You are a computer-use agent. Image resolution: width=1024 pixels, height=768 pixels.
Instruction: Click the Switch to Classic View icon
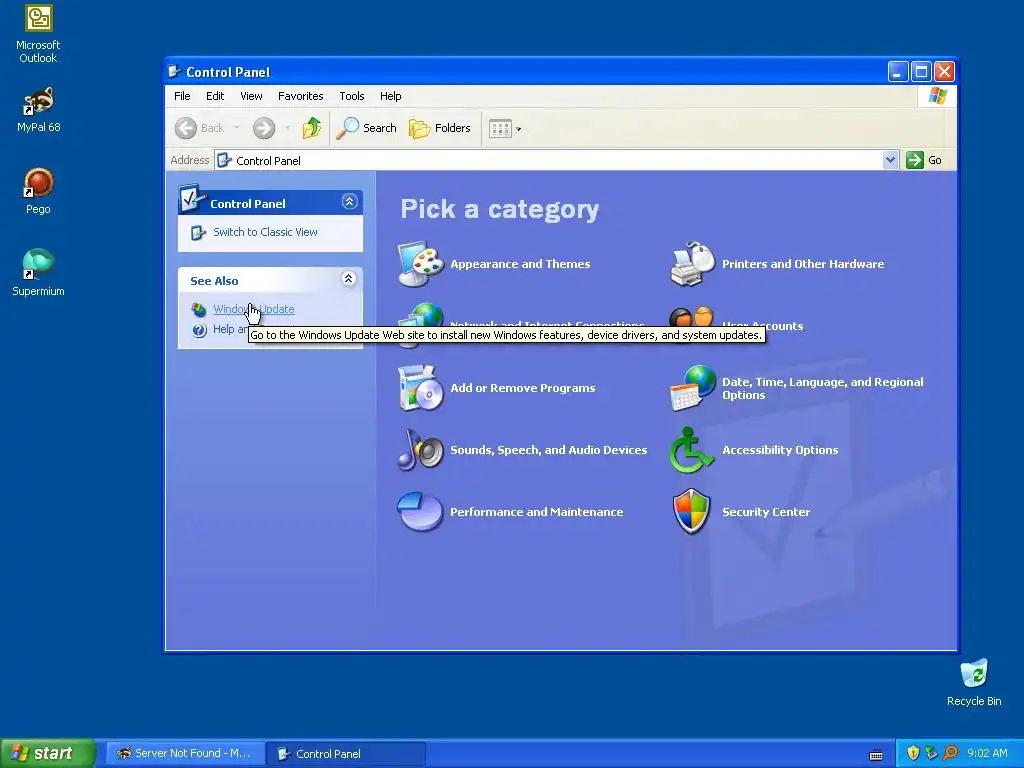(x=199, y=232)
